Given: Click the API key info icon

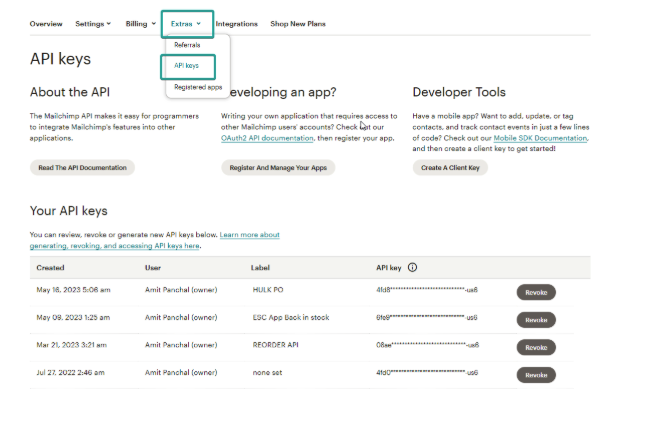Looking at the screenshot, I should [x=413, y=268].
